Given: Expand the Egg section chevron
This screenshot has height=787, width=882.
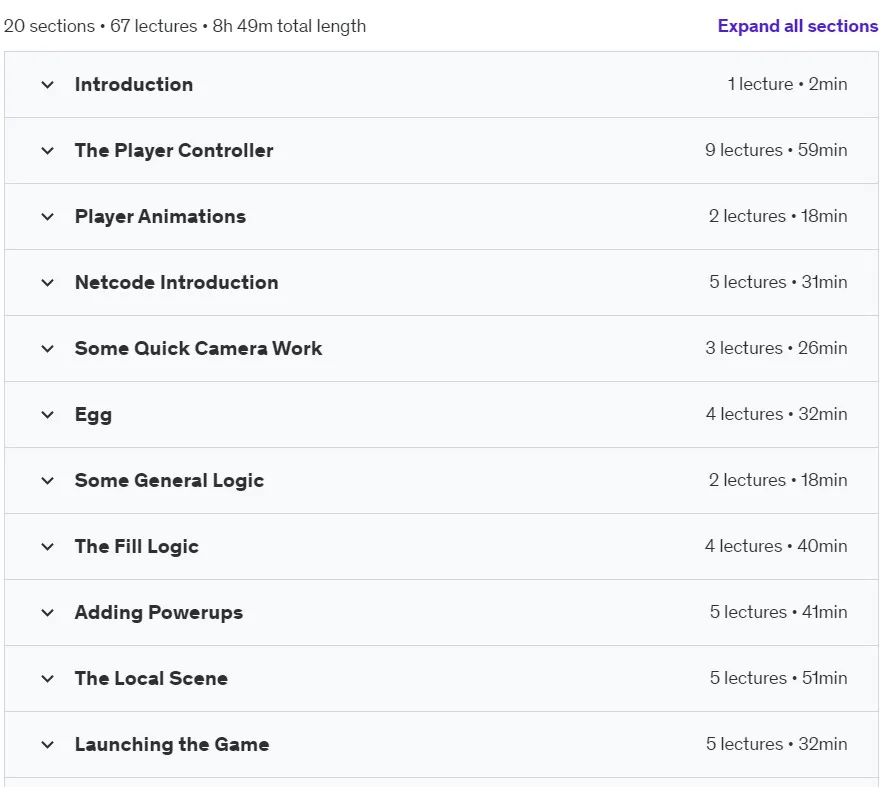Looking at the screenshot, I should [x=48, y=415].
